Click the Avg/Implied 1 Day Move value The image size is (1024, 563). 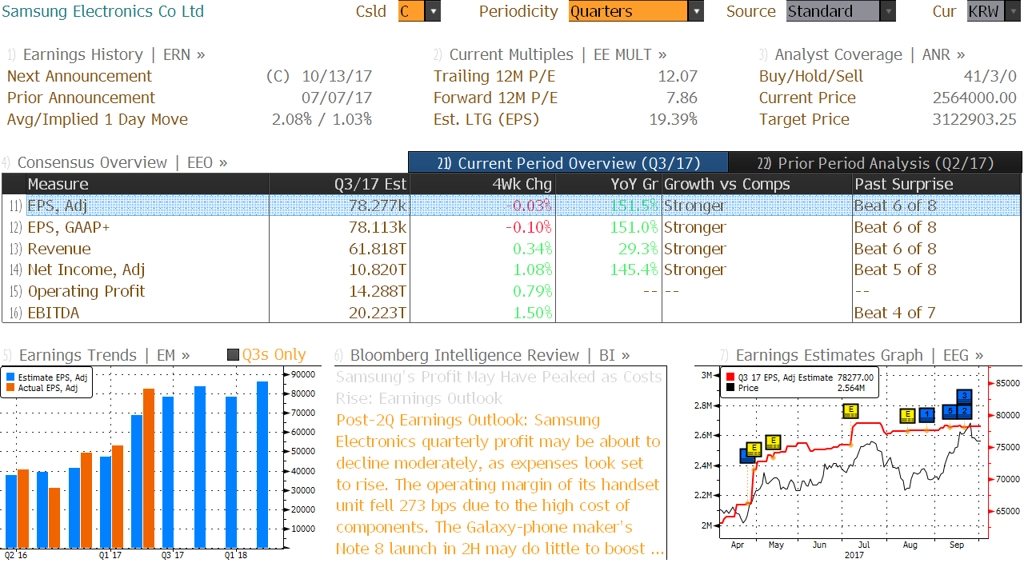322,120
